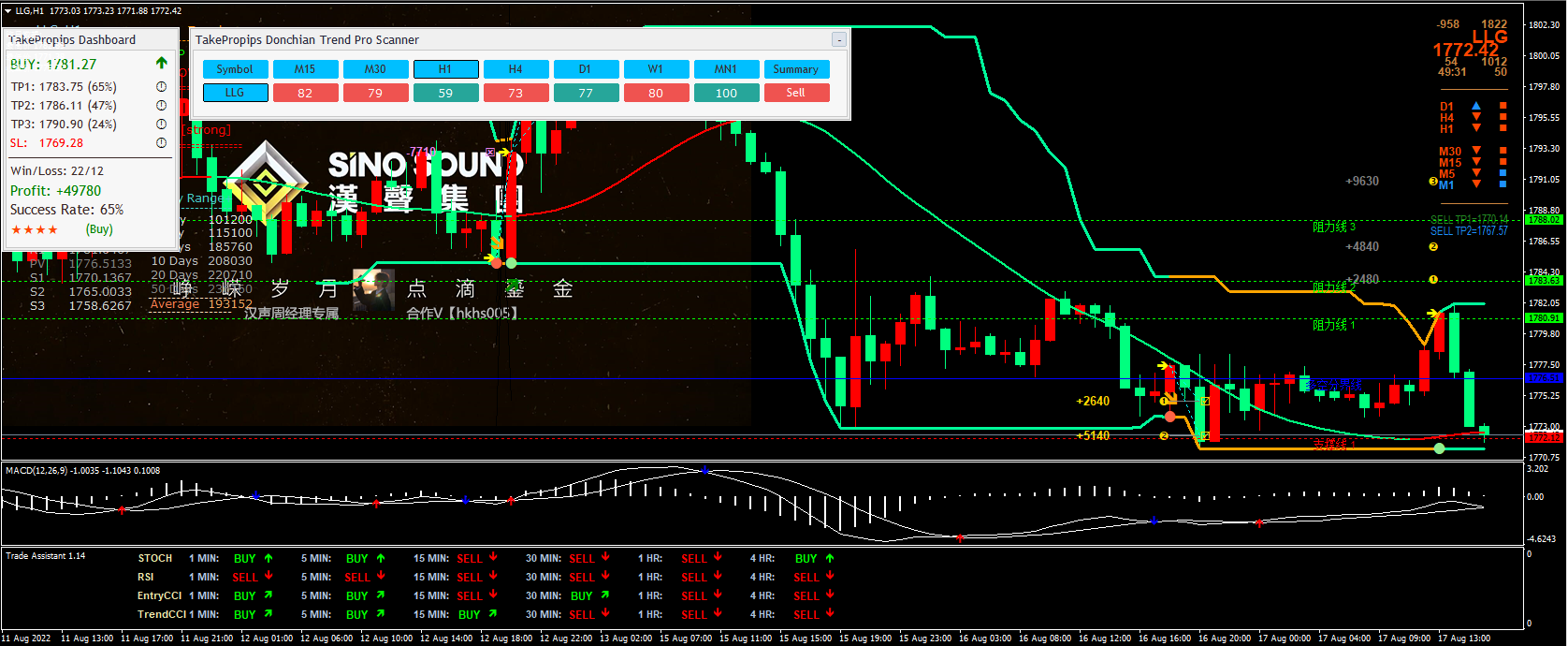This screenshot has width=1568, height=646.
Task: Select the M30 timeframe in Scanner
Action: tap(375, 69)
